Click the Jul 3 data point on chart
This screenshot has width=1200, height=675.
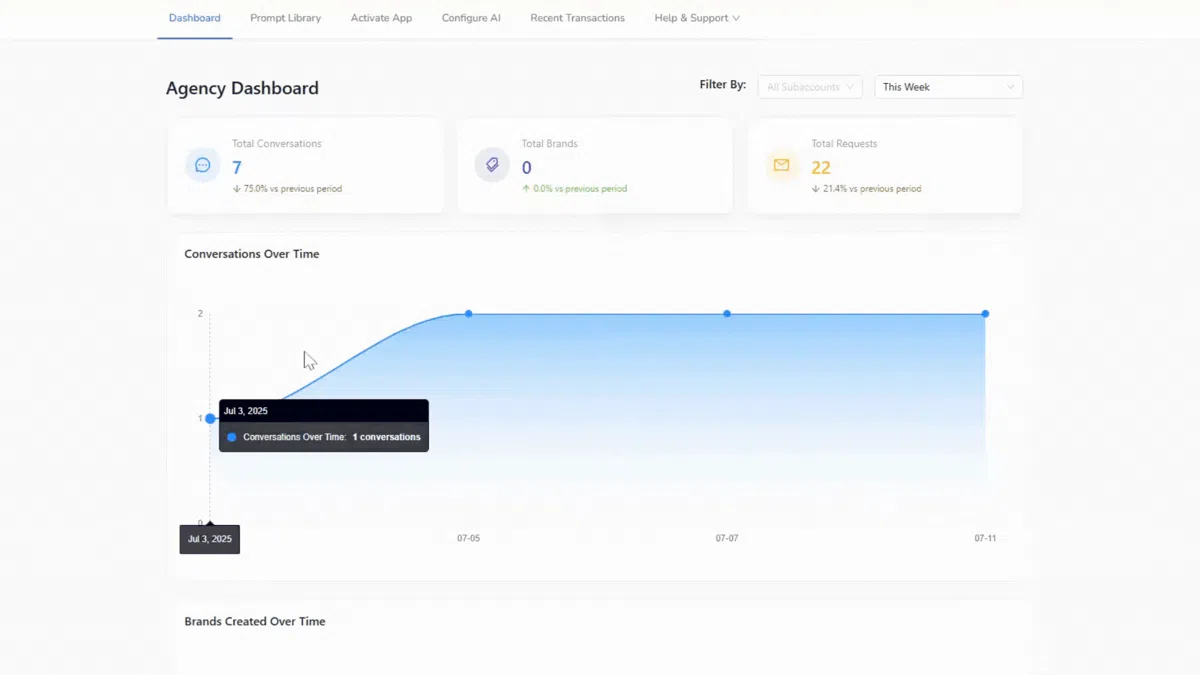tap(210, 418)
